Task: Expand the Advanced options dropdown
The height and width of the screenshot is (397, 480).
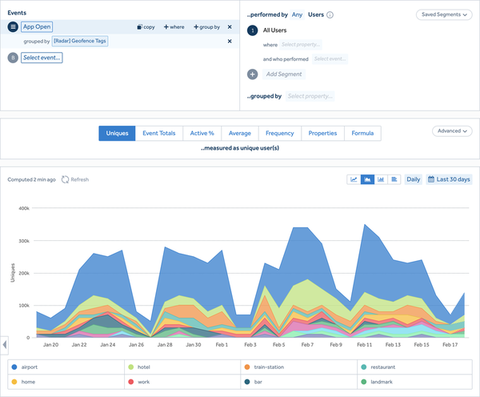Action: pyautogui.click(x=452, y=131)
